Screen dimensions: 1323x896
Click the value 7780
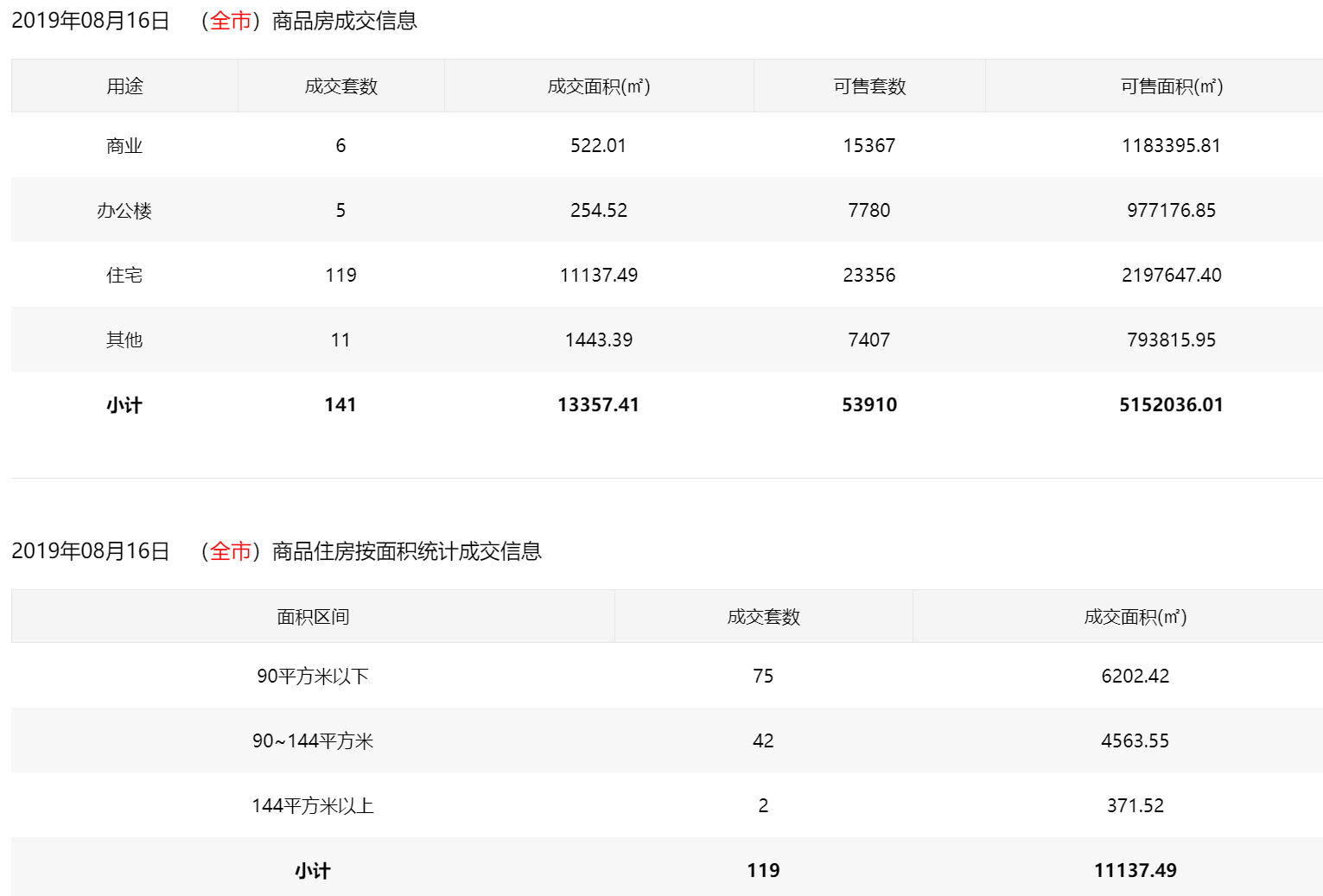(x=869, y=210)
